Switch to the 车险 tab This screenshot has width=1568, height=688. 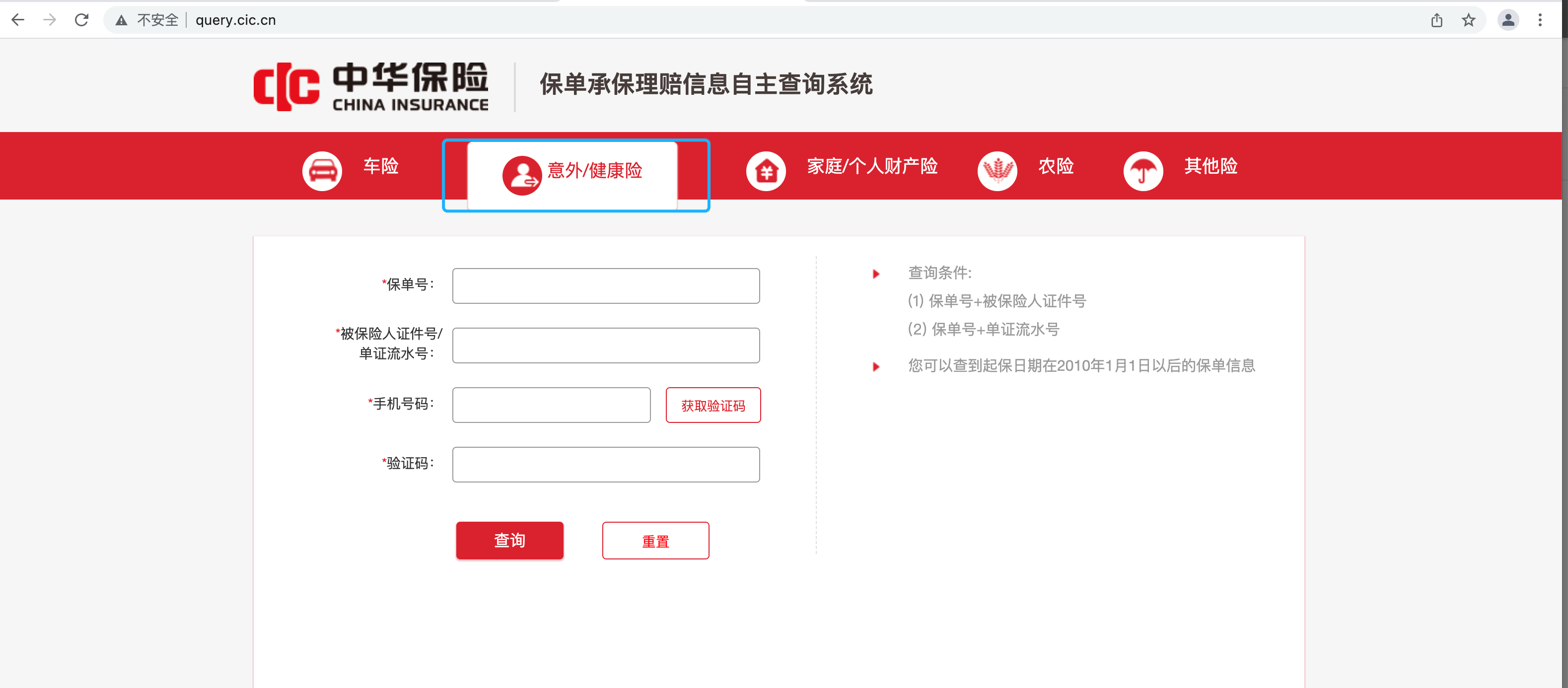pyautogui.click(x=380, y=166)
